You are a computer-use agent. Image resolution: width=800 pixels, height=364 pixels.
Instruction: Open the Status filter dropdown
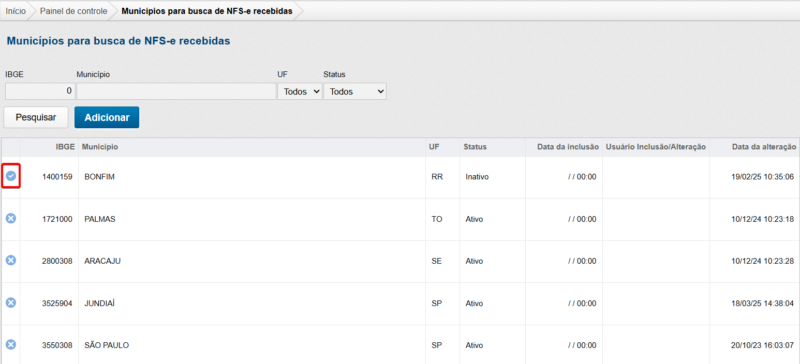pos(355,91)
